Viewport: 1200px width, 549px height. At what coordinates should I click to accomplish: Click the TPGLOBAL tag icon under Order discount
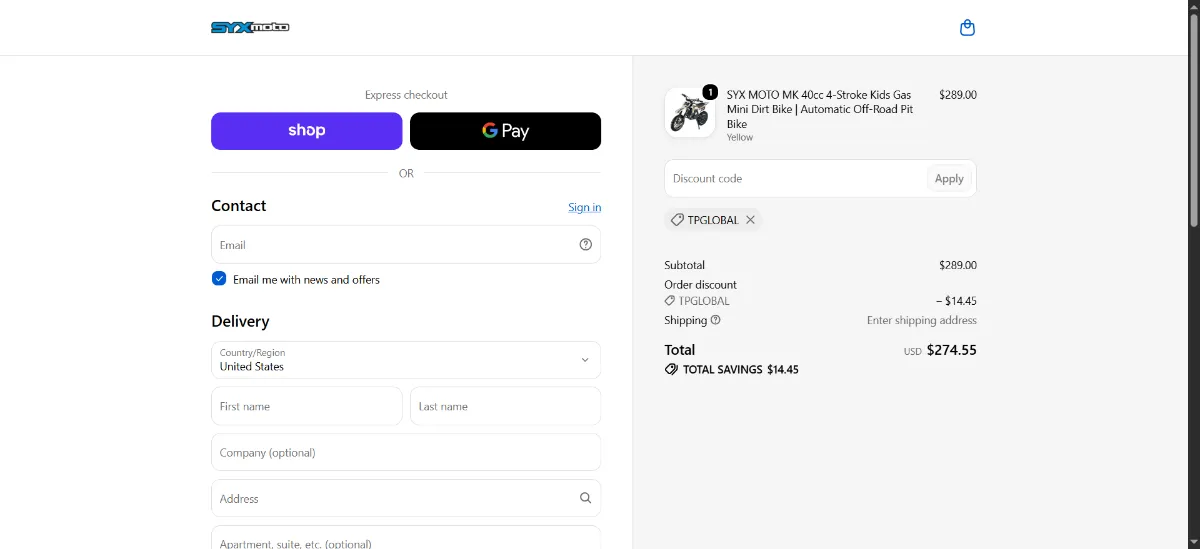(x=670, y=301)
